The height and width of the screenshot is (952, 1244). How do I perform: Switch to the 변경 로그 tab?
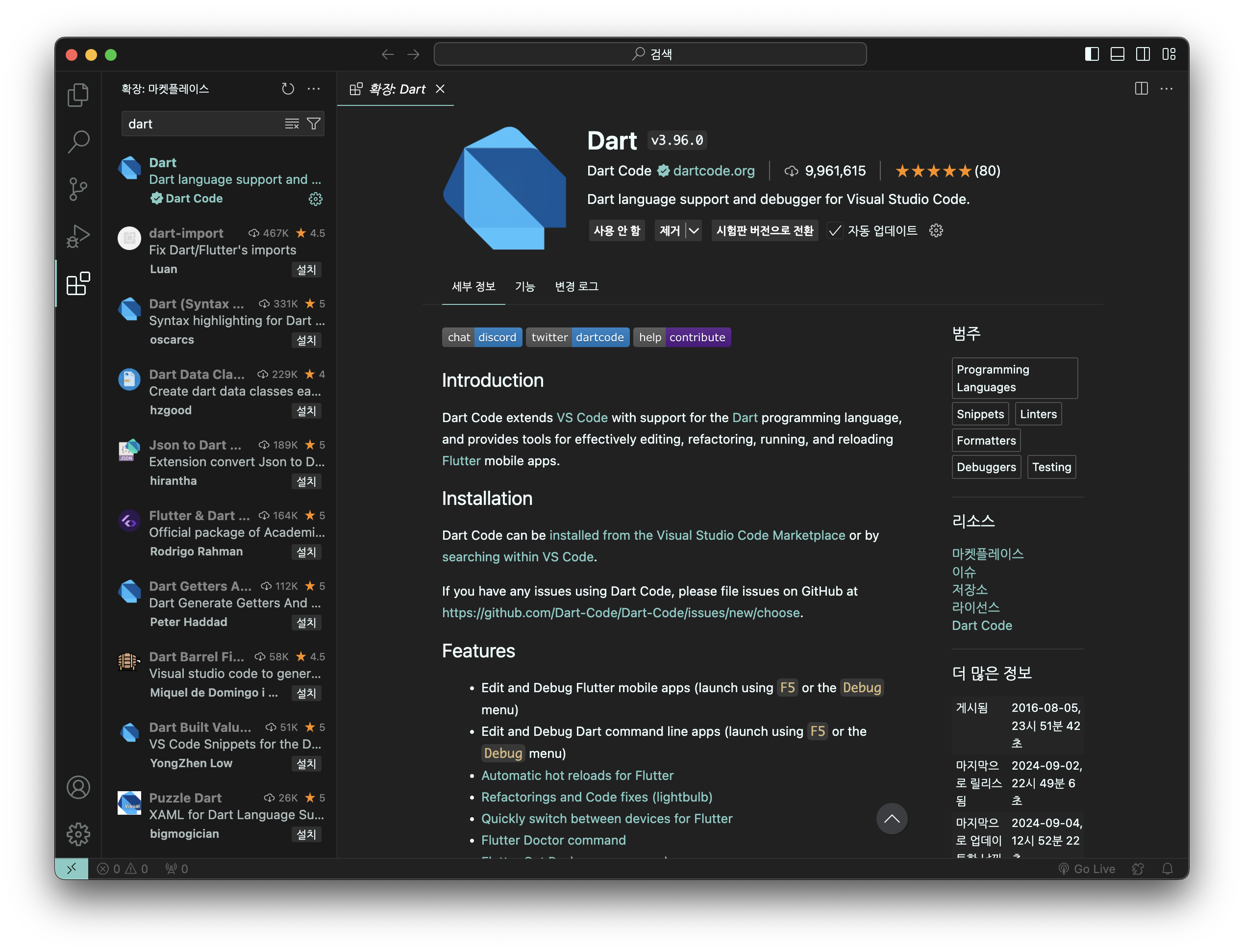tap(576, 287)
